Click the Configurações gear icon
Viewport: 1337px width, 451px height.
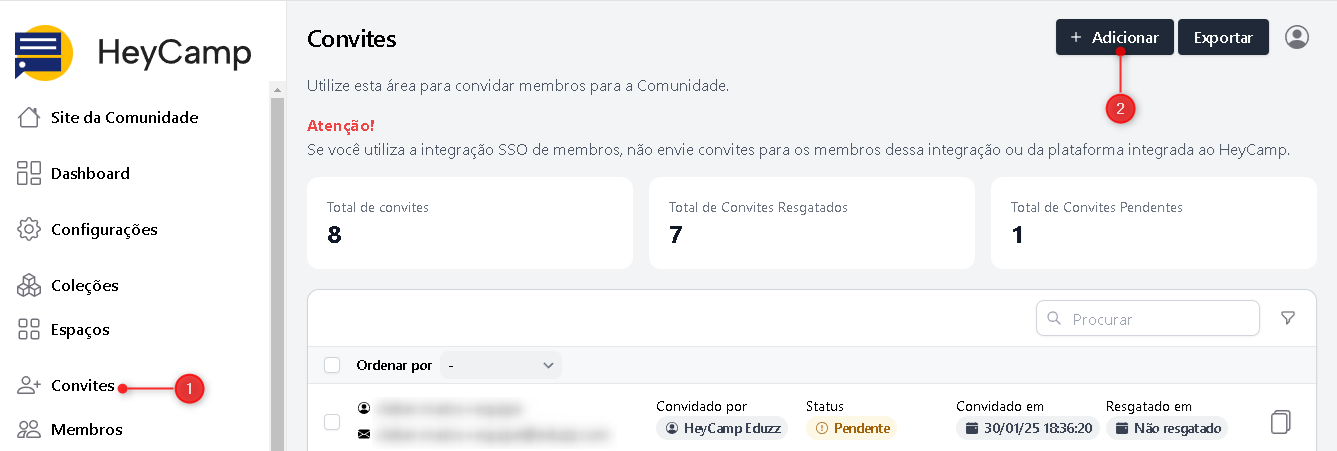click(29, 229)
